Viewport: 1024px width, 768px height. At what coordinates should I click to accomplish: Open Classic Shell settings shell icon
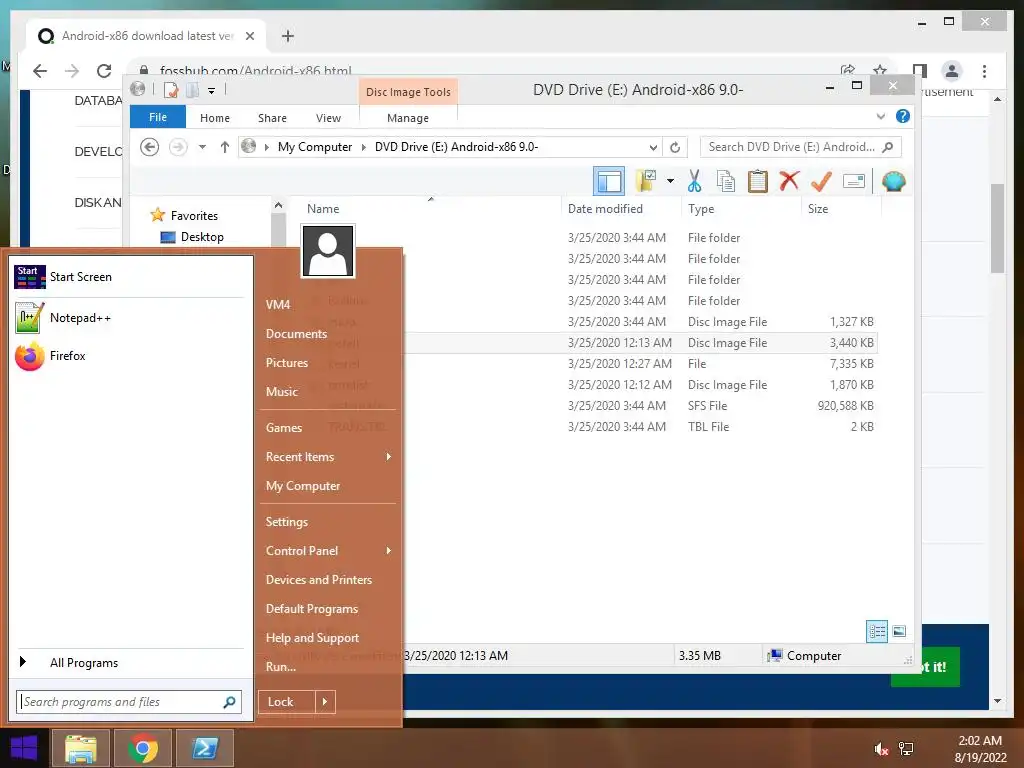click(893, 181)
